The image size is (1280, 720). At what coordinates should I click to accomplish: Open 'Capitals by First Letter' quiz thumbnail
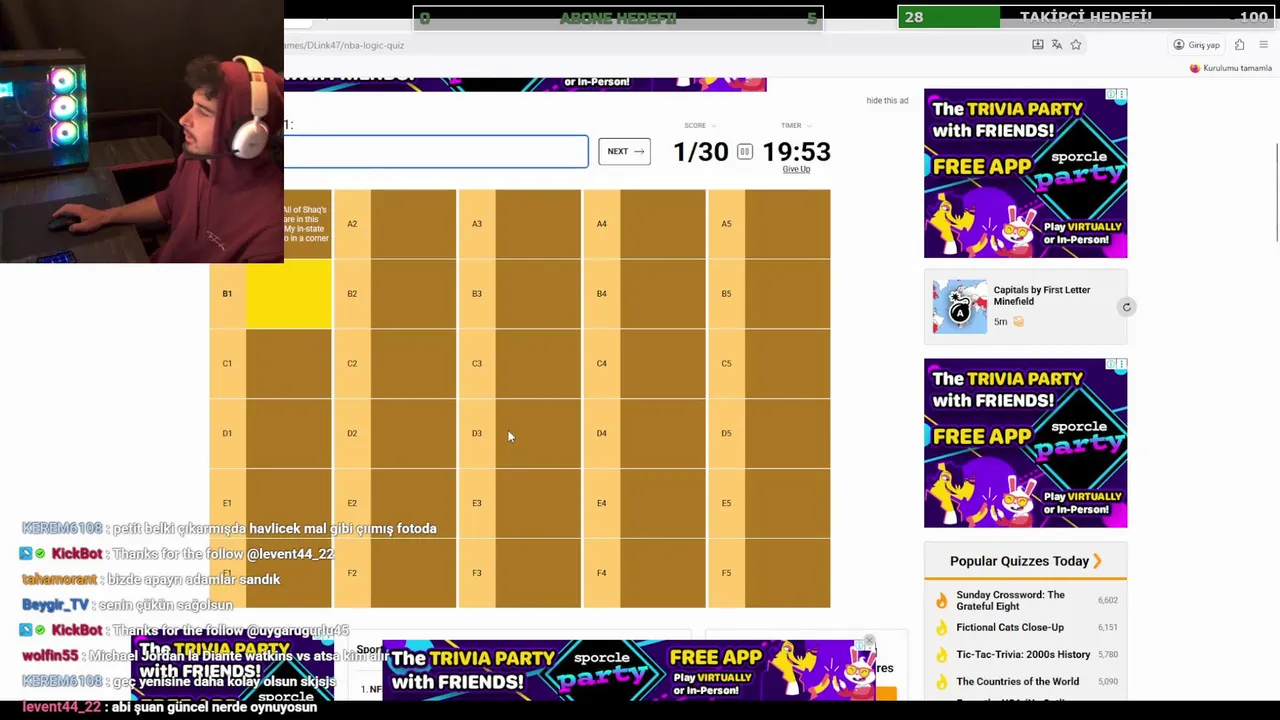[959, 306]
